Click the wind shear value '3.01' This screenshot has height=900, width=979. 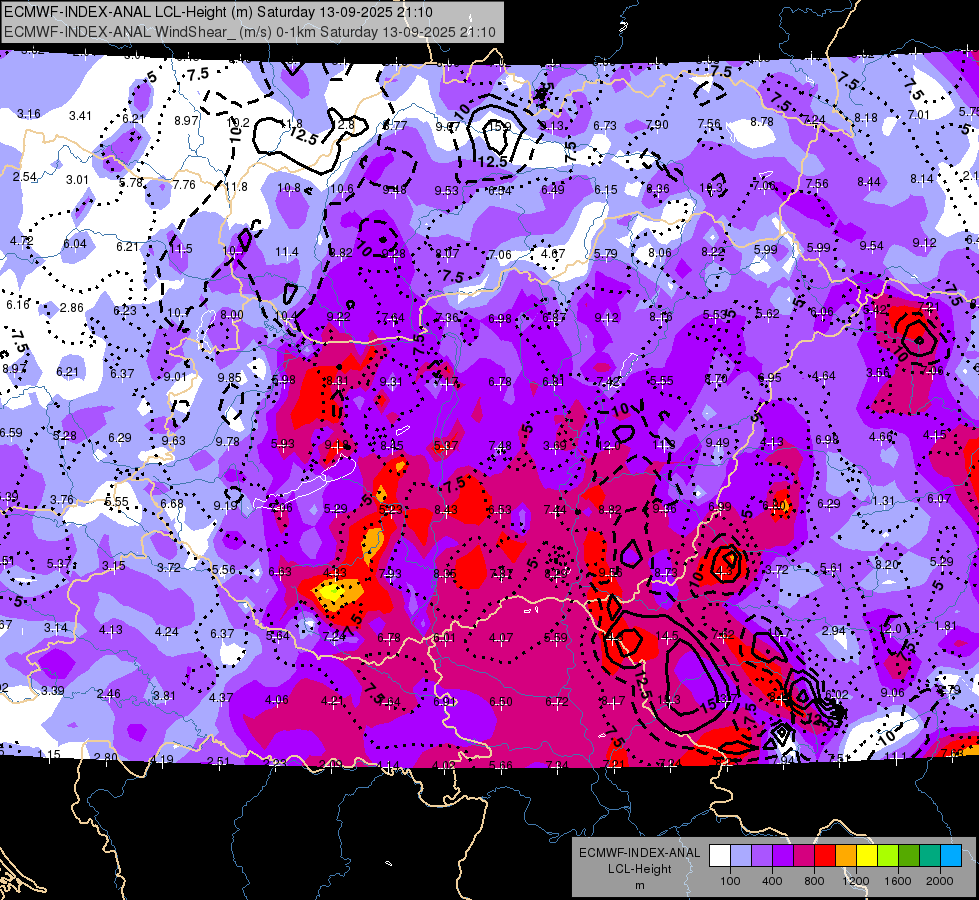tap(77, 180)
